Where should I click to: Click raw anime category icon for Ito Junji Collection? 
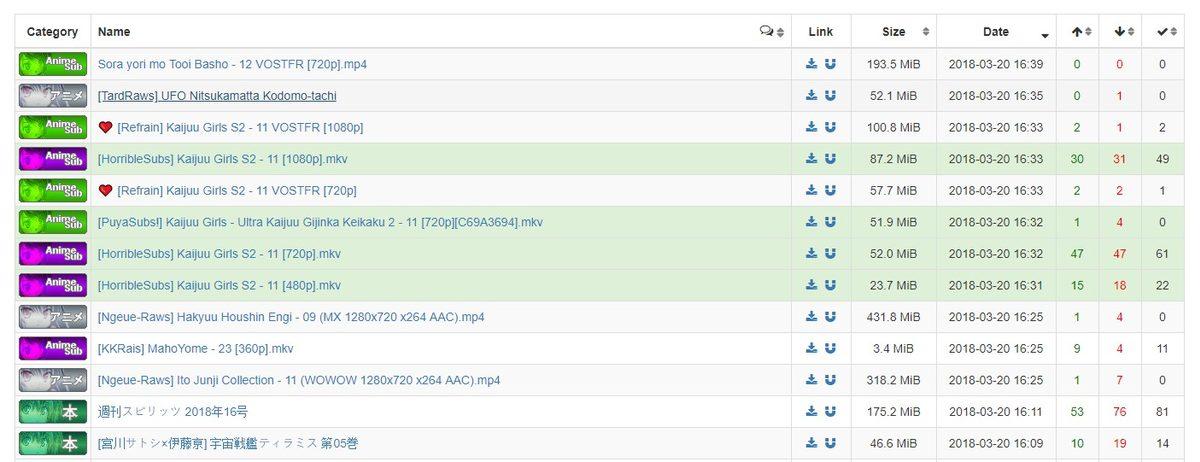click(52, 381)
